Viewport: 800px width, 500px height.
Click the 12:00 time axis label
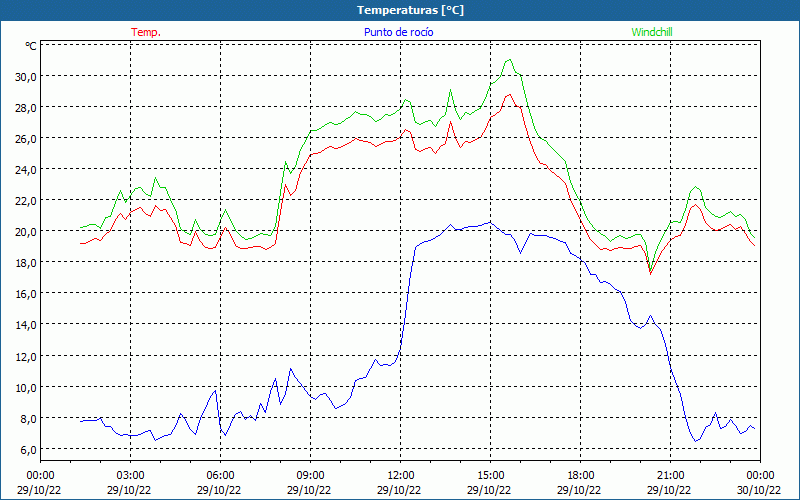(401, 476)
